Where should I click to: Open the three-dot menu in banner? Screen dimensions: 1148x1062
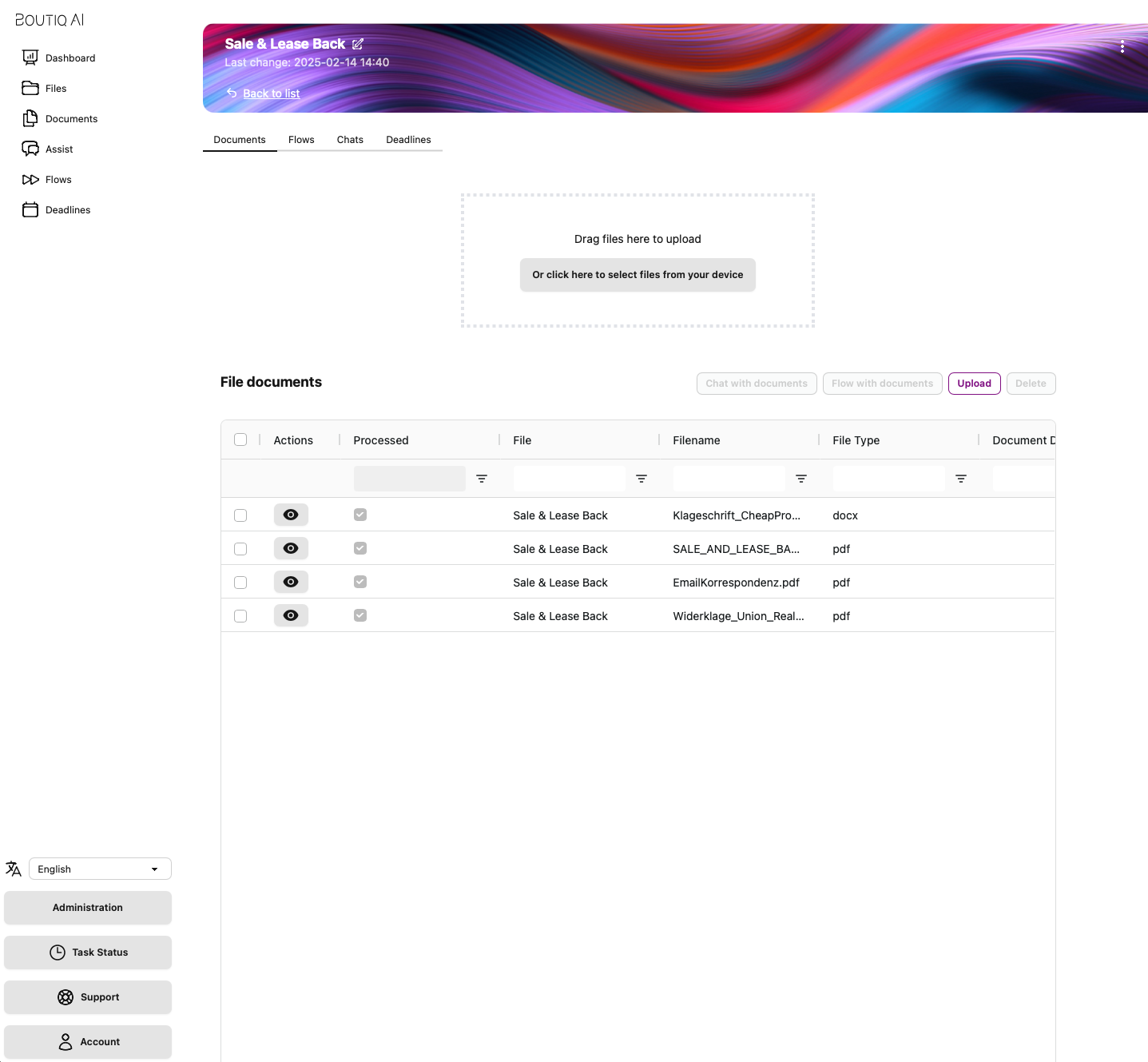pyautogui.click(x=1122, y=47)
